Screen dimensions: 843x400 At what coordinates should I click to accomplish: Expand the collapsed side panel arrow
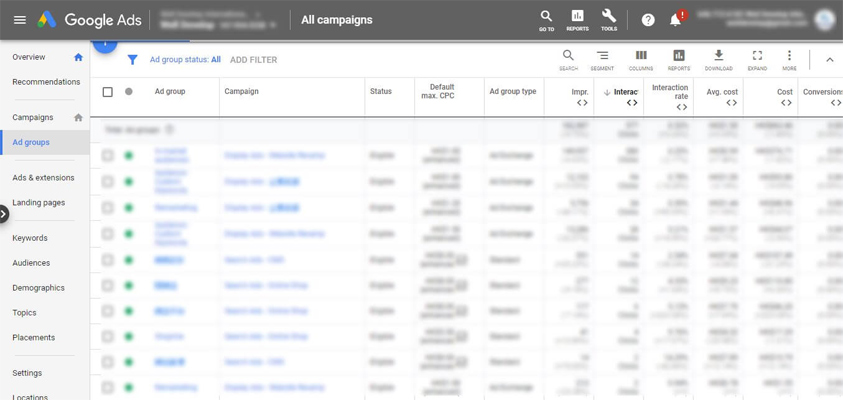click(x=4, y=213)
